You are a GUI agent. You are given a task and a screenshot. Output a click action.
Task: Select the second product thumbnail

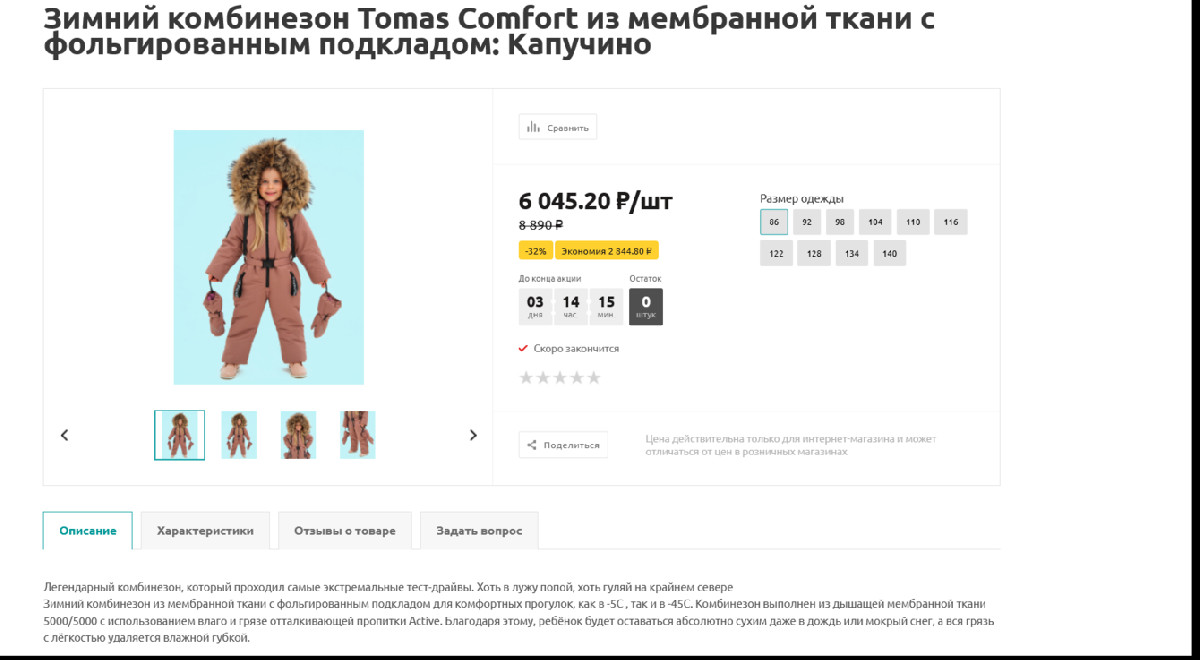pos(239,435)
